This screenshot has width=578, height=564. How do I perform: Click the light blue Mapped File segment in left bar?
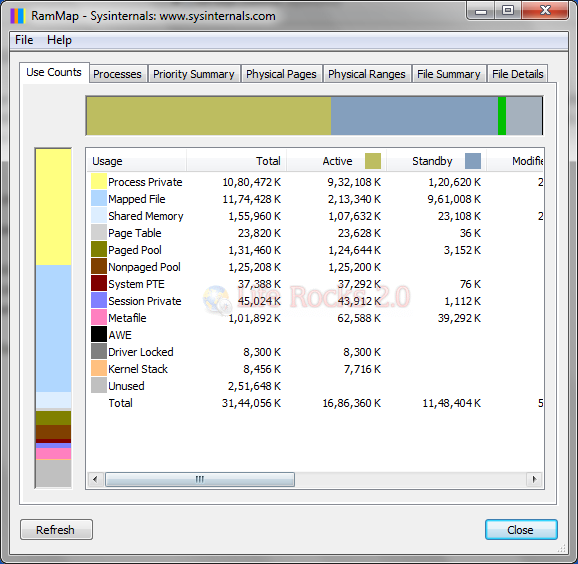(x=53, y=328)
